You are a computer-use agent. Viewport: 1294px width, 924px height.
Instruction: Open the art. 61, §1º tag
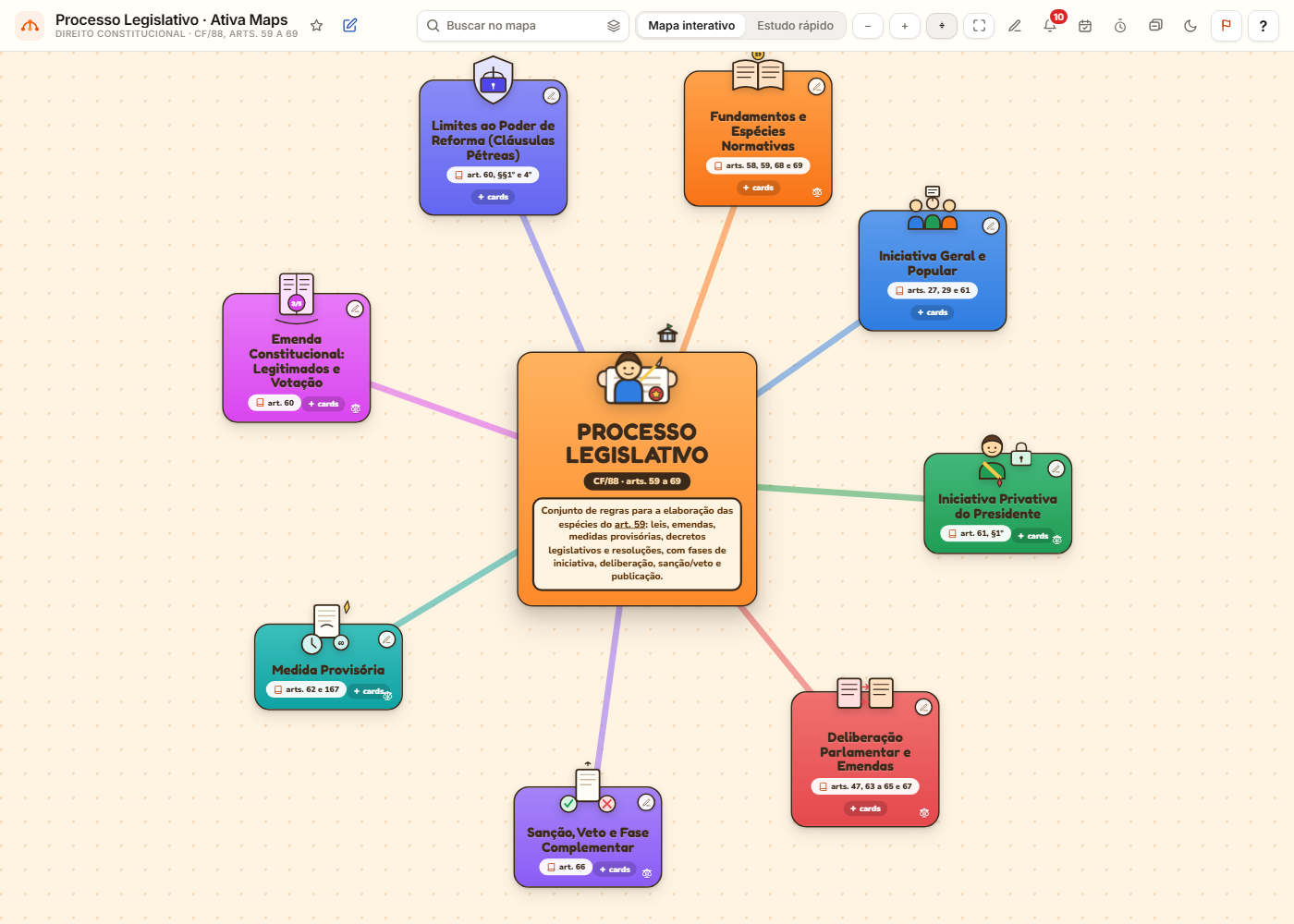pyautogui.click(x=976, y=533)
